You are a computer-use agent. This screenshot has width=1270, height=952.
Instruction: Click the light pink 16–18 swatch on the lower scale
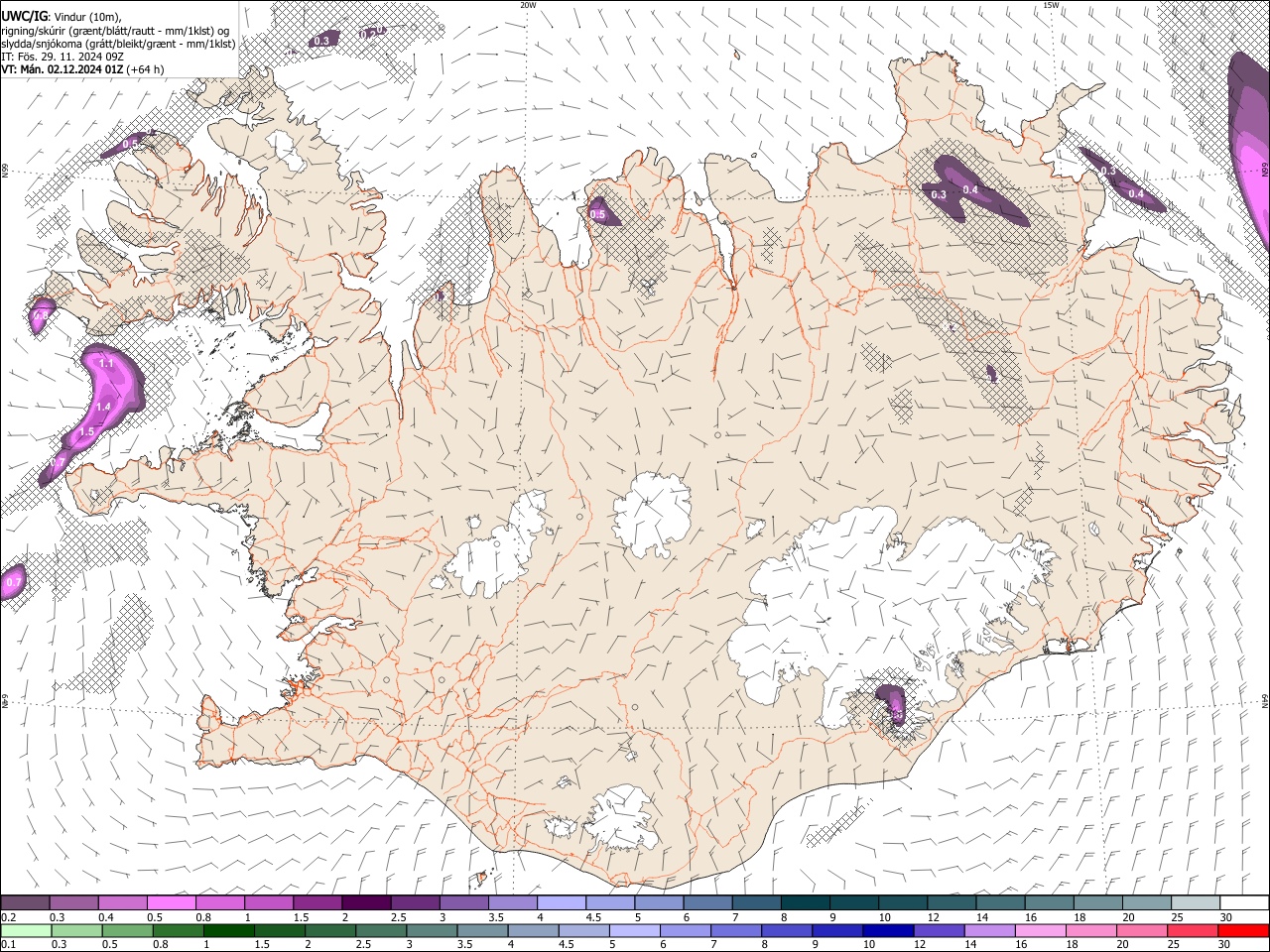1040,930
